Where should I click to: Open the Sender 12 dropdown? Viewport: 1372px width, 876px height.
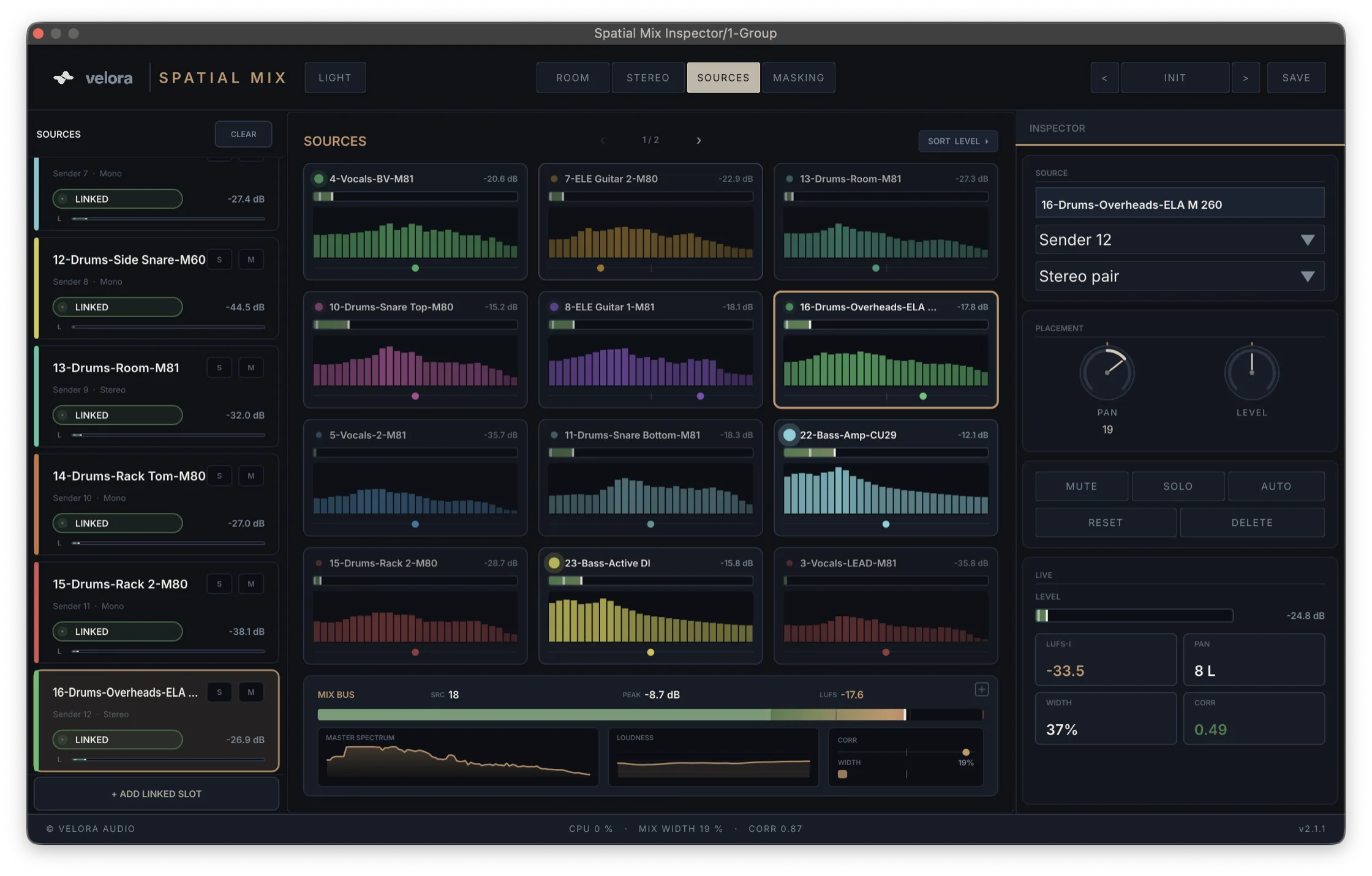point(1179,239)
